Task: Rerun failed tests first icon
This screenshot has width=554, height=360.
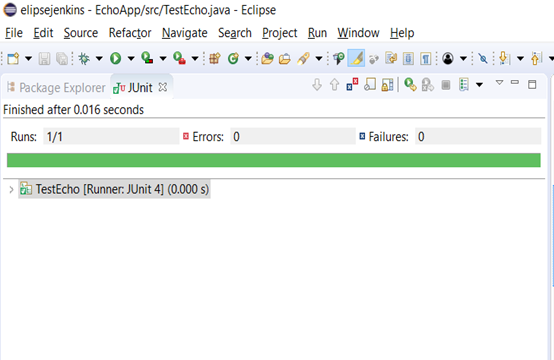Action: pyautogui.click(x=428, y=85)
